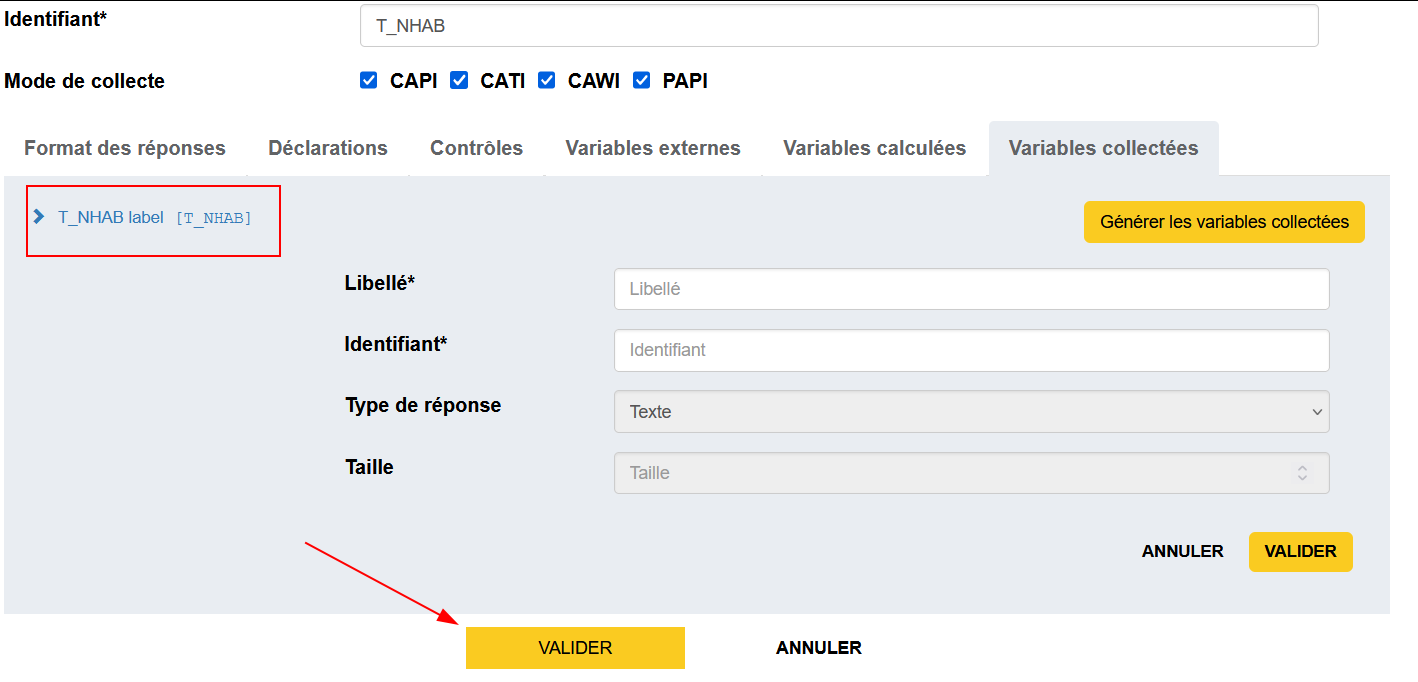Toggle the PAPI checkbox

641,81
